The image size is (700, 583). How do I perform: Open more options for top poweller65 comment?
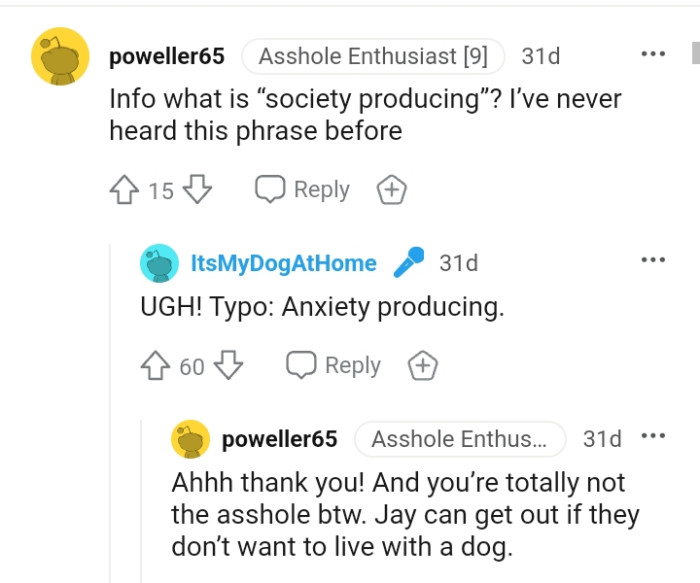point(653,54)
